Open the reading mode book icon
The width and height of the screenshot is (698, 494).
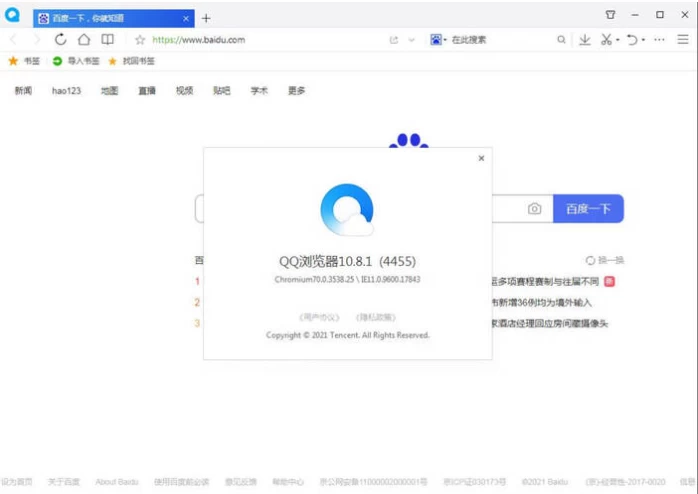[107, 40]
